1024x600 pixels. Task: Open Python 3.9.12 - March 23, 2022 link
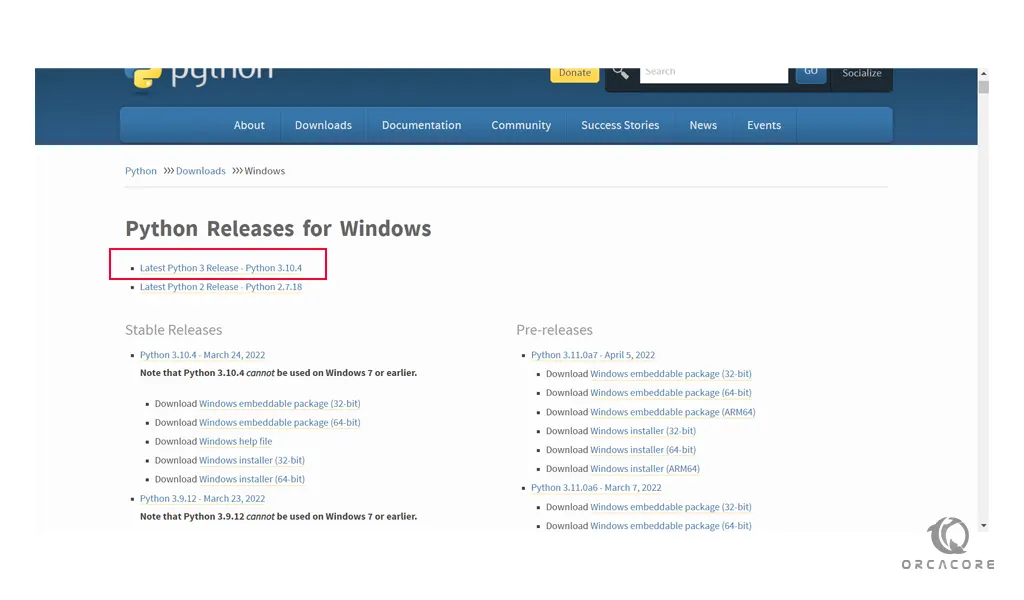tap(202, 499)
